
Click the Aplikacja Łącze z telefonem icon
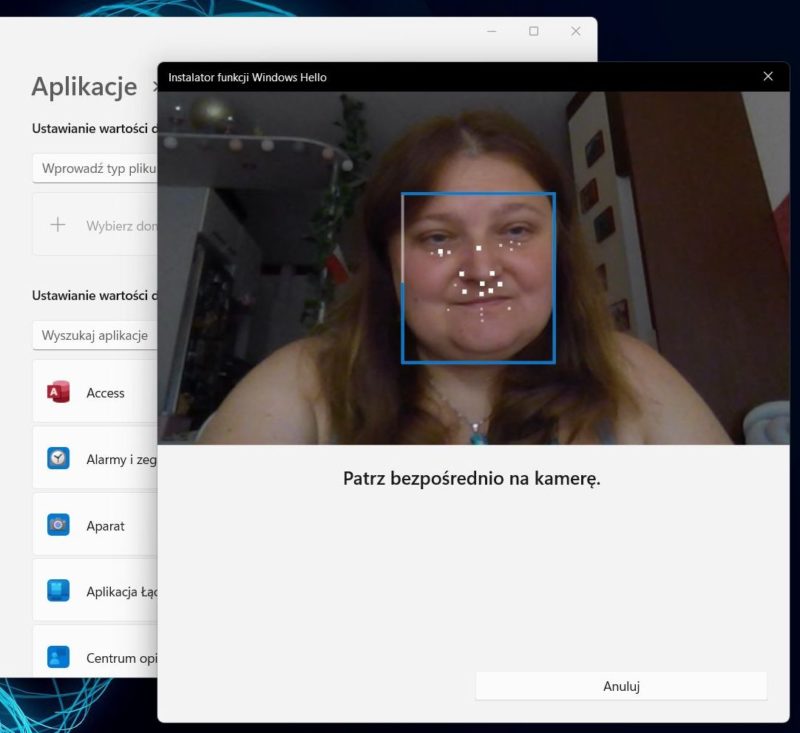tap(58, 591)
